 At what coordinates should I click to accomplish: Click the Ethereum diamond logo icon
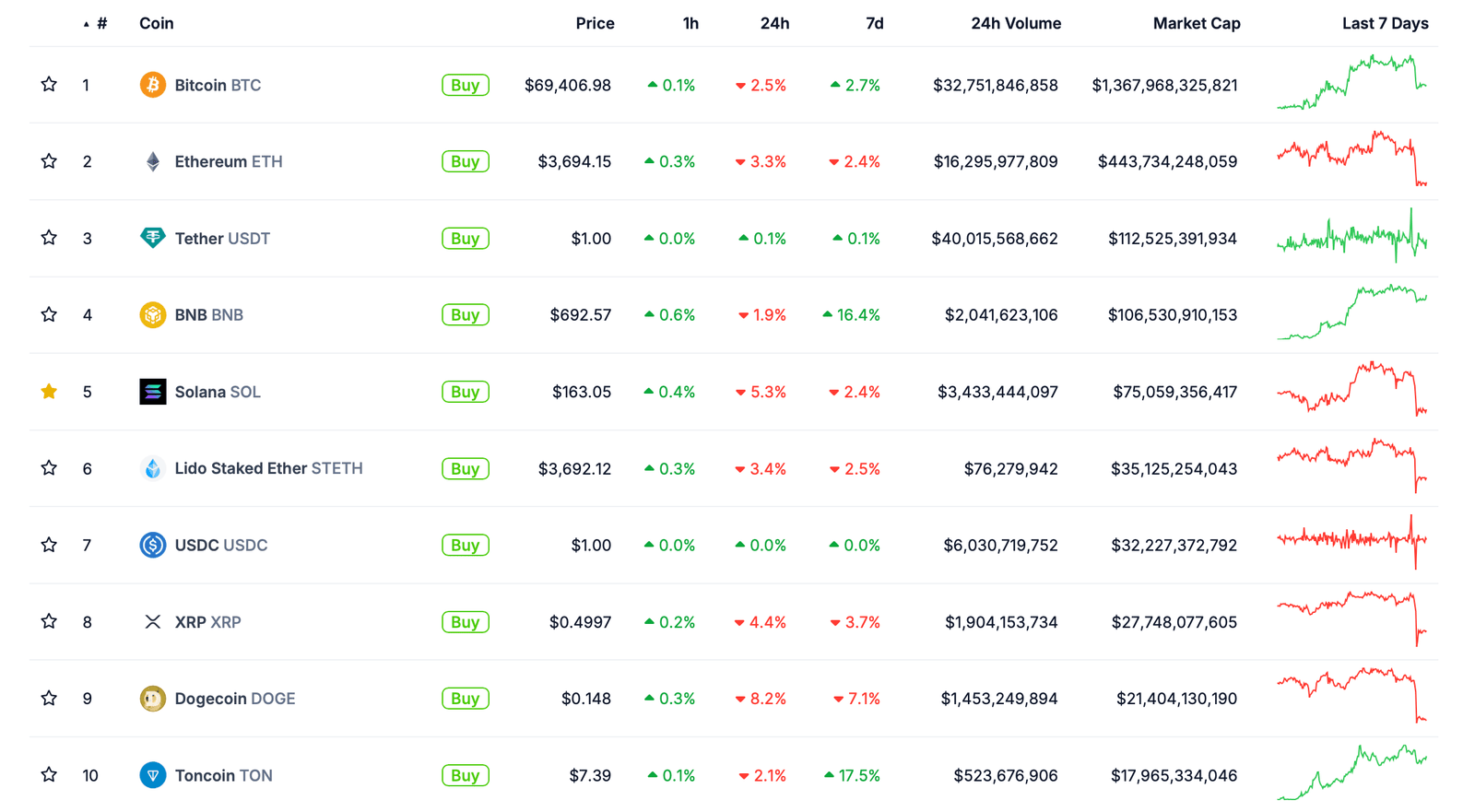[152, 161]
